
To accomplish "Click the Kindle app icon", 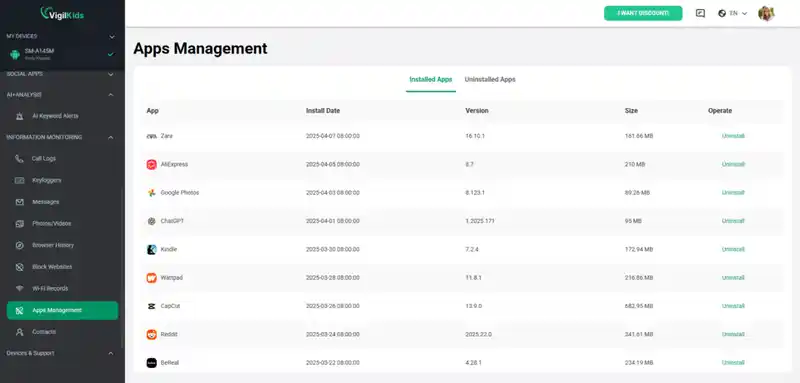I will point(152,249).
